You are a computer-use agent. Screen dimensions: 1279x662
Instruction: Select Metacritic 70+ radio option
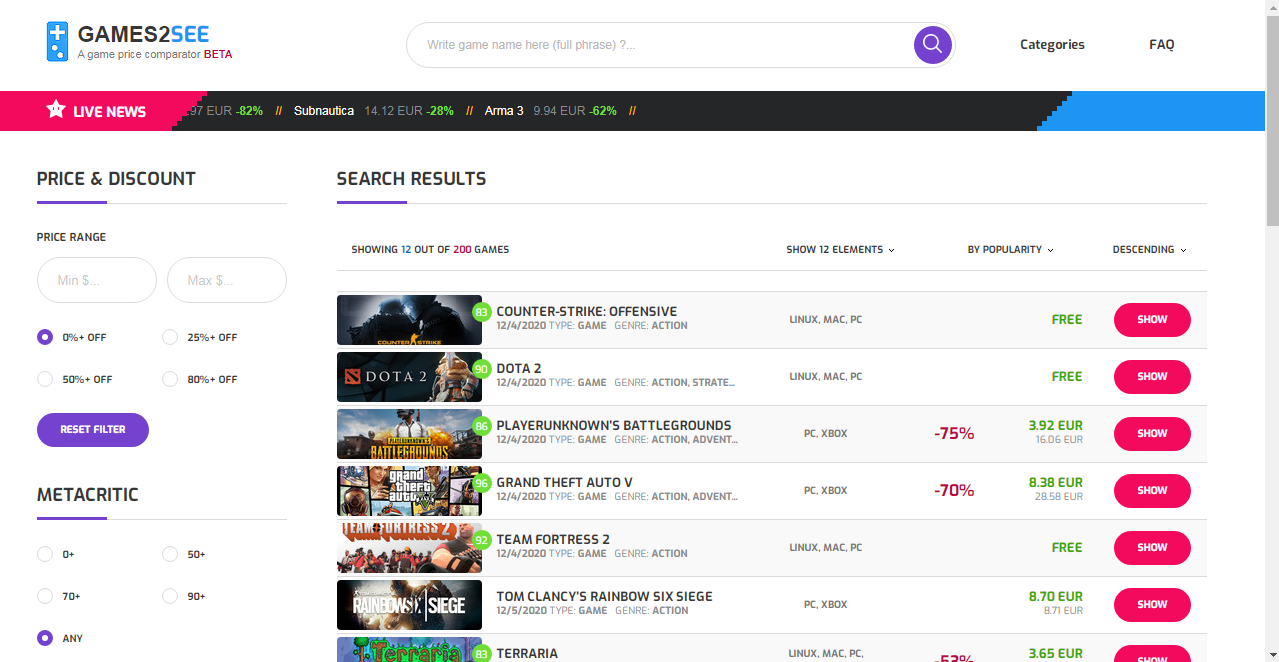[45, 596]
